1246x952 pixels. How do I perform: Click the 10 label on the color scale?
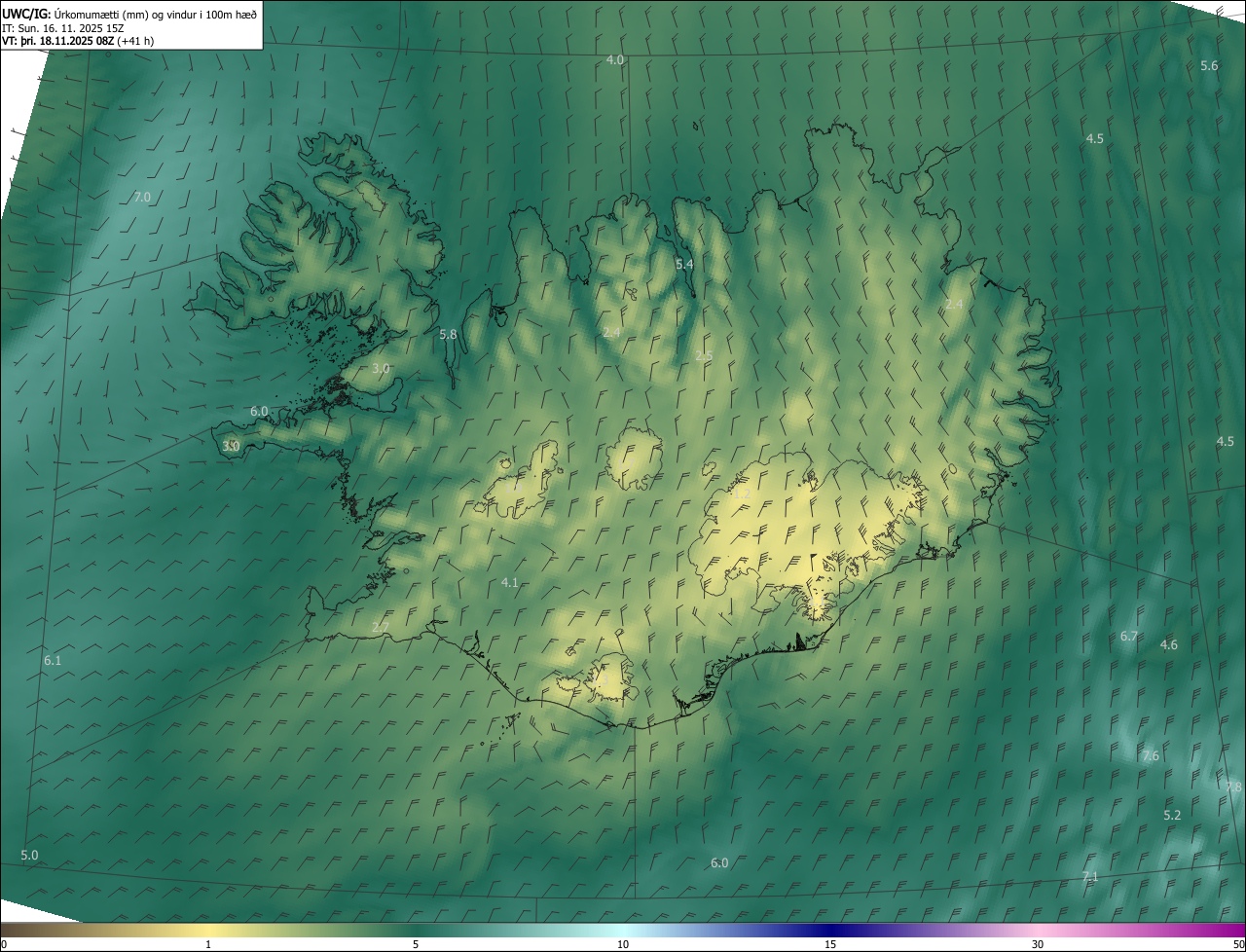tap(623, 945)
